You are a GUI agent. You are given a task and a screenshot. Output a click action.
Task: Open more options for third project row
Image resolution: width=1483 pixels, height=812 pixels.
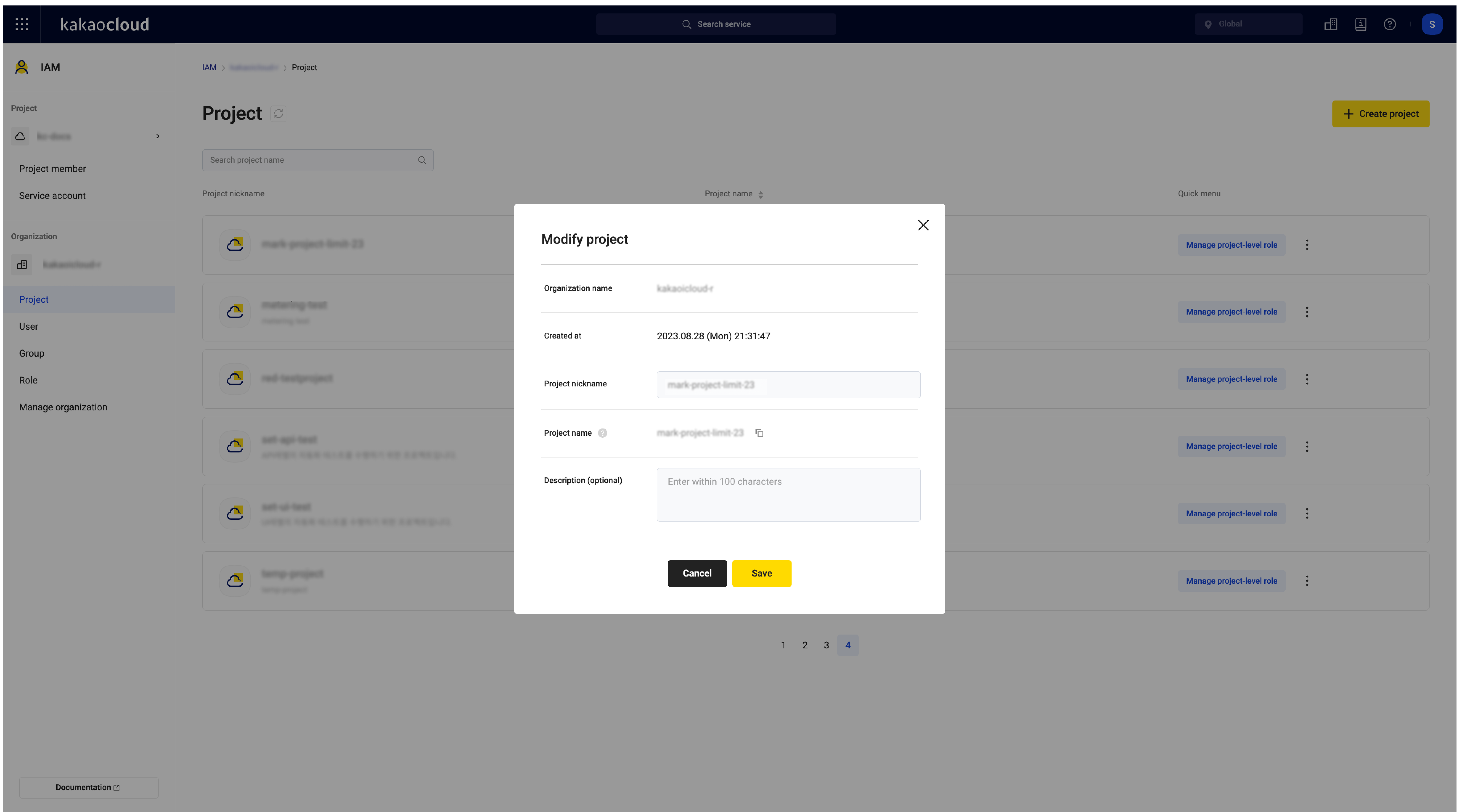point(1307,379)
